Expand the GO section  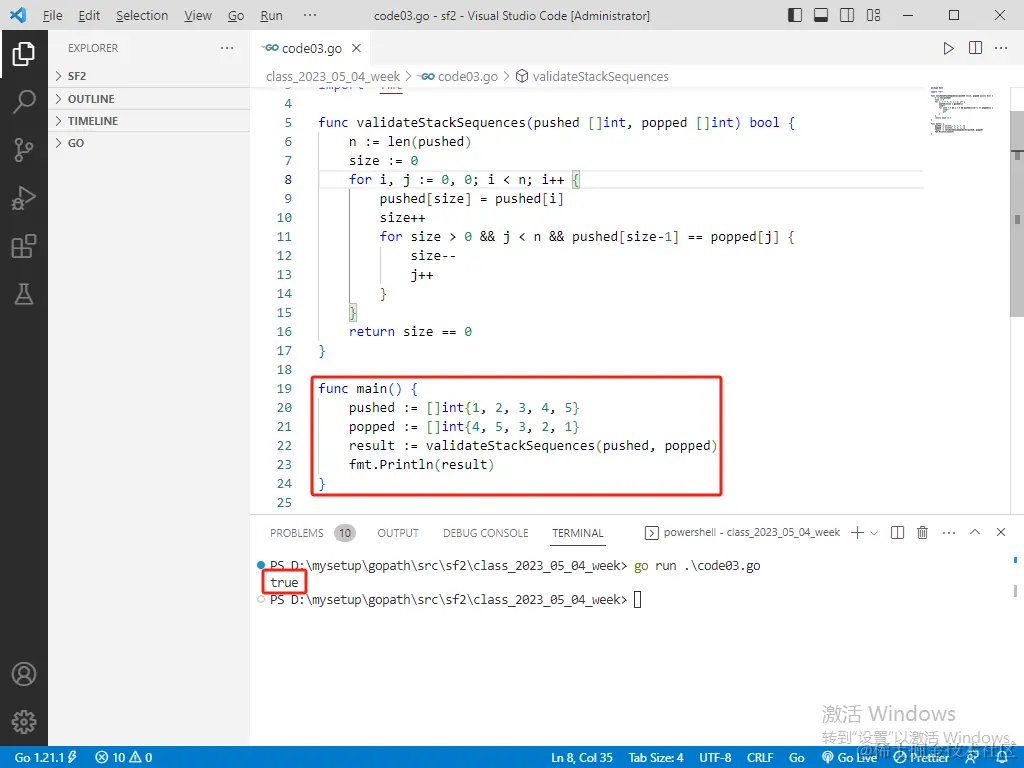(149, 143)
